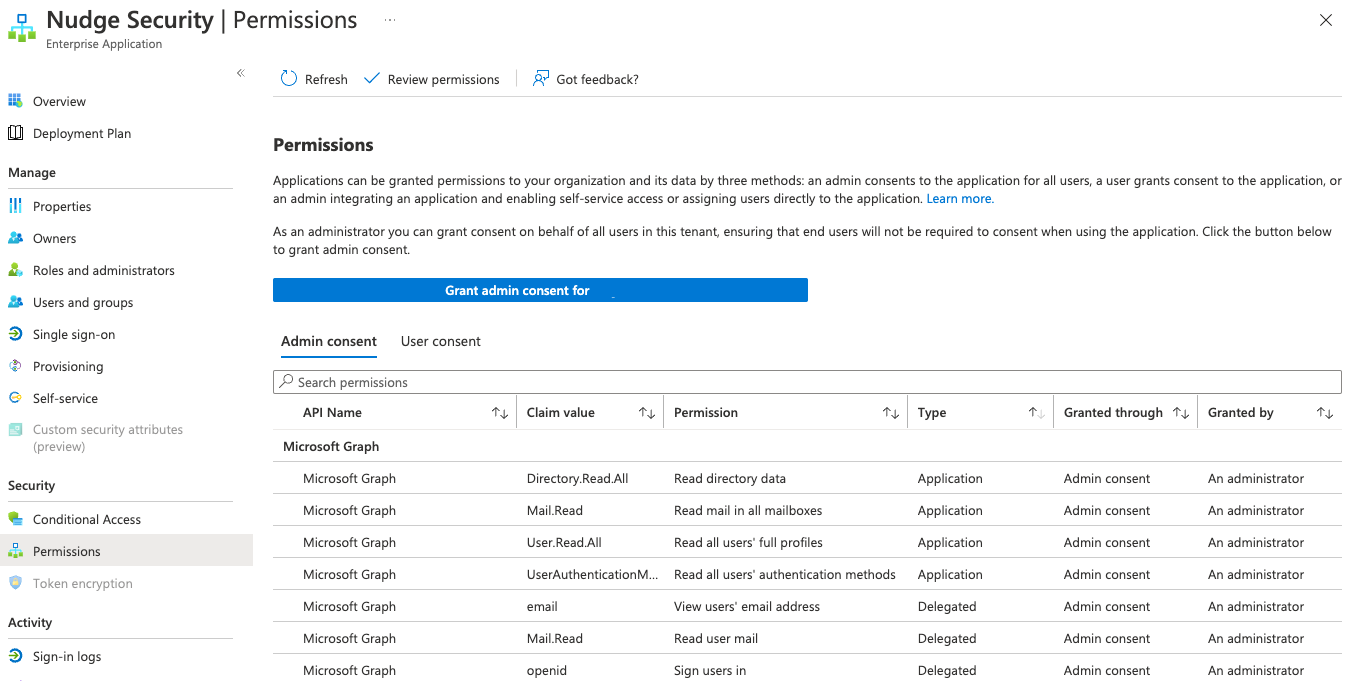This screenshot has width=1348, height=681.
Task: Click the Review permissions checkmark icon
Action: [372, 79]
